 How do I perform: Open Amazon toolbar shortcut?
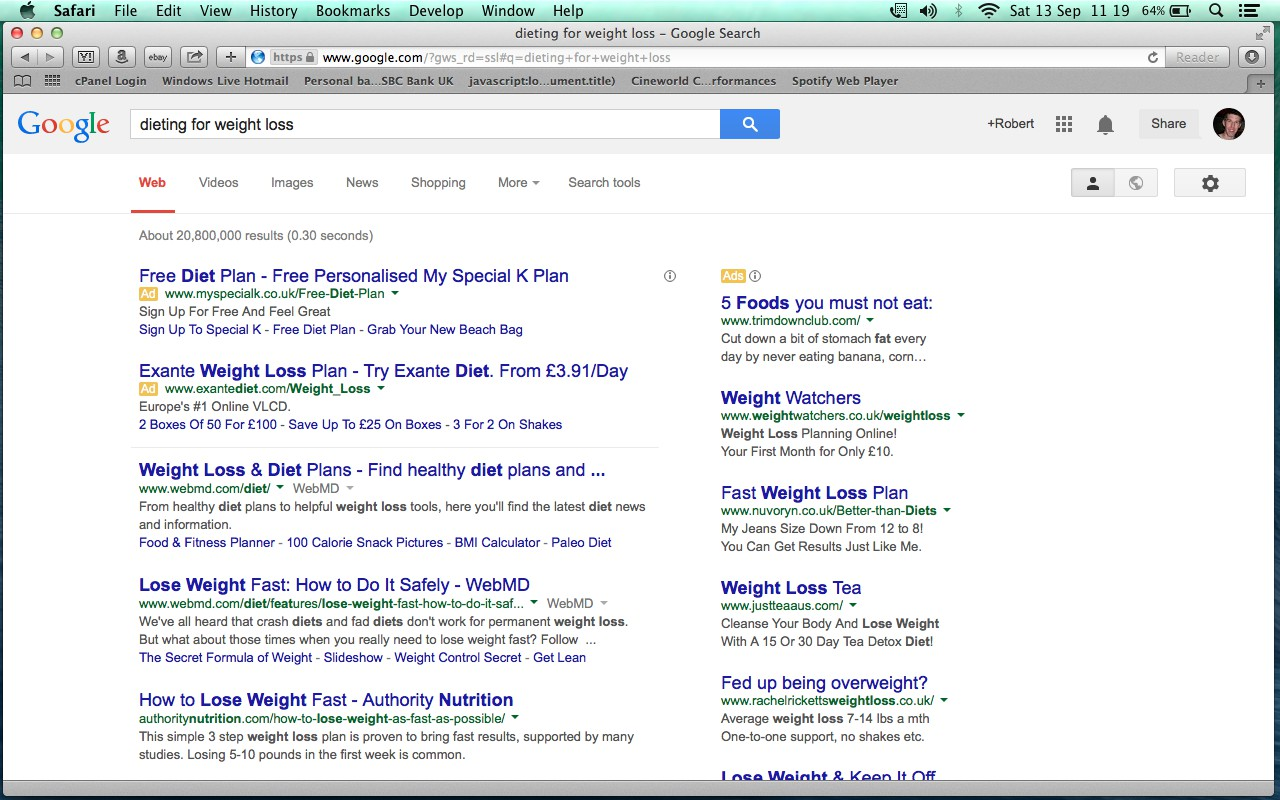(121, 57)
